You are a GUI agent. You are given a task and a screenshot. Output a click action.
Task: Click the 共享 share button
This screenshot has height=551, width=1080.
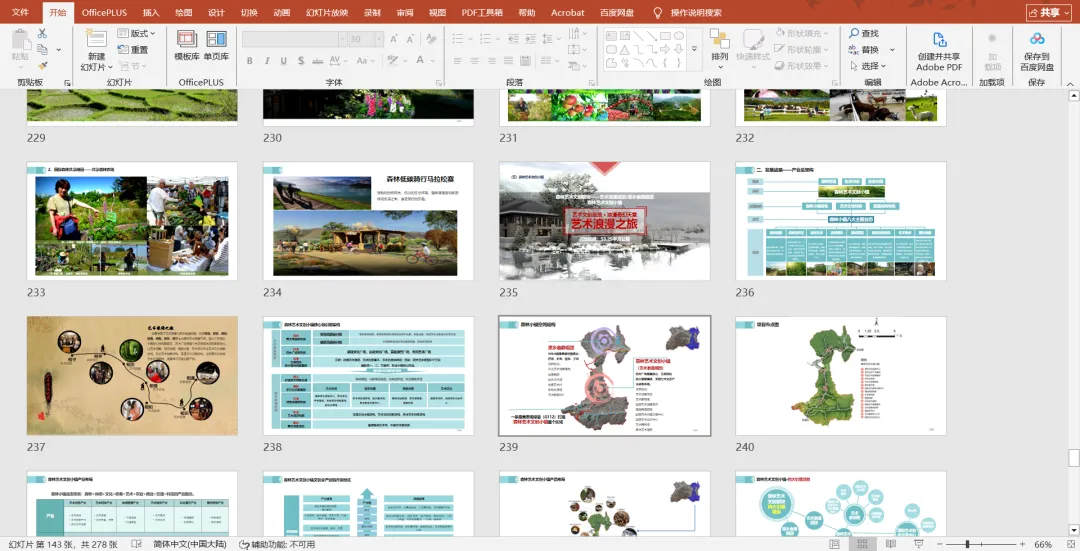(1049, 12)
